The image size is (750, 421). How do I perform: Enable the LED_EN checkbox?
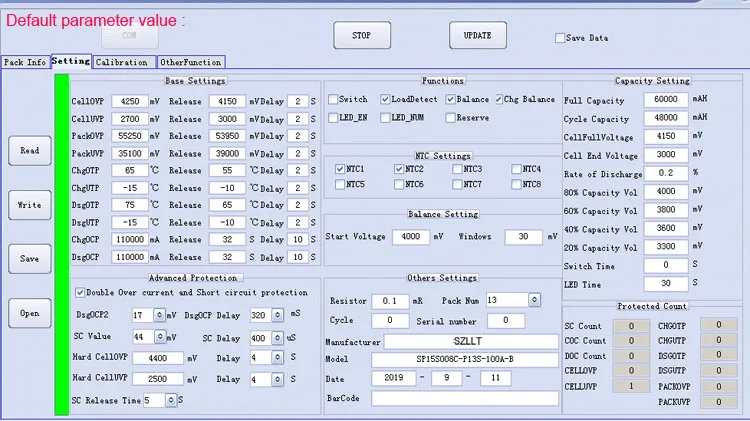coord(333,117)
